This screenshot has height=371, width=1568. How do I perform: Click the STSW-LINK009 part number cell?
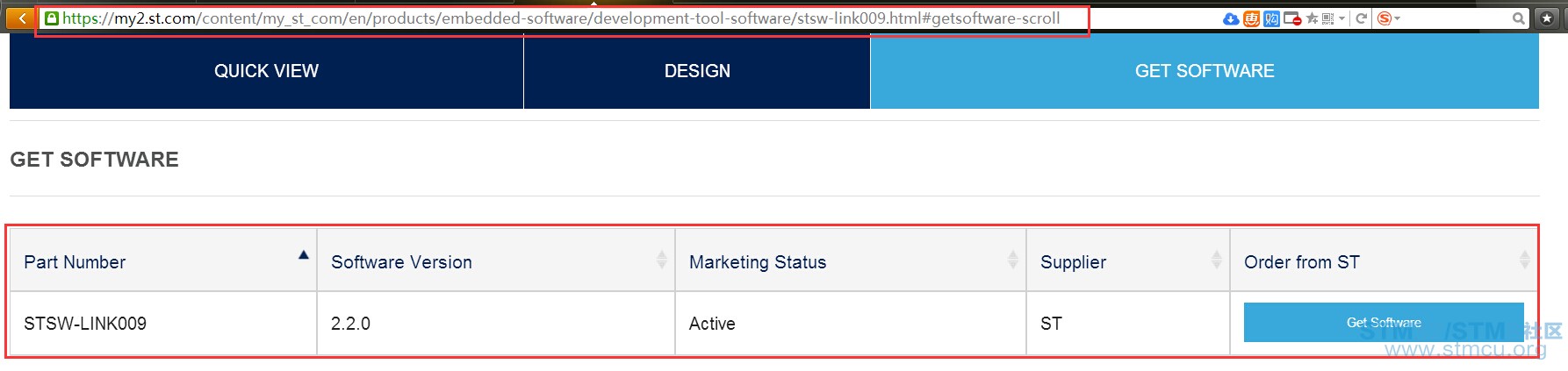point(163,324)
